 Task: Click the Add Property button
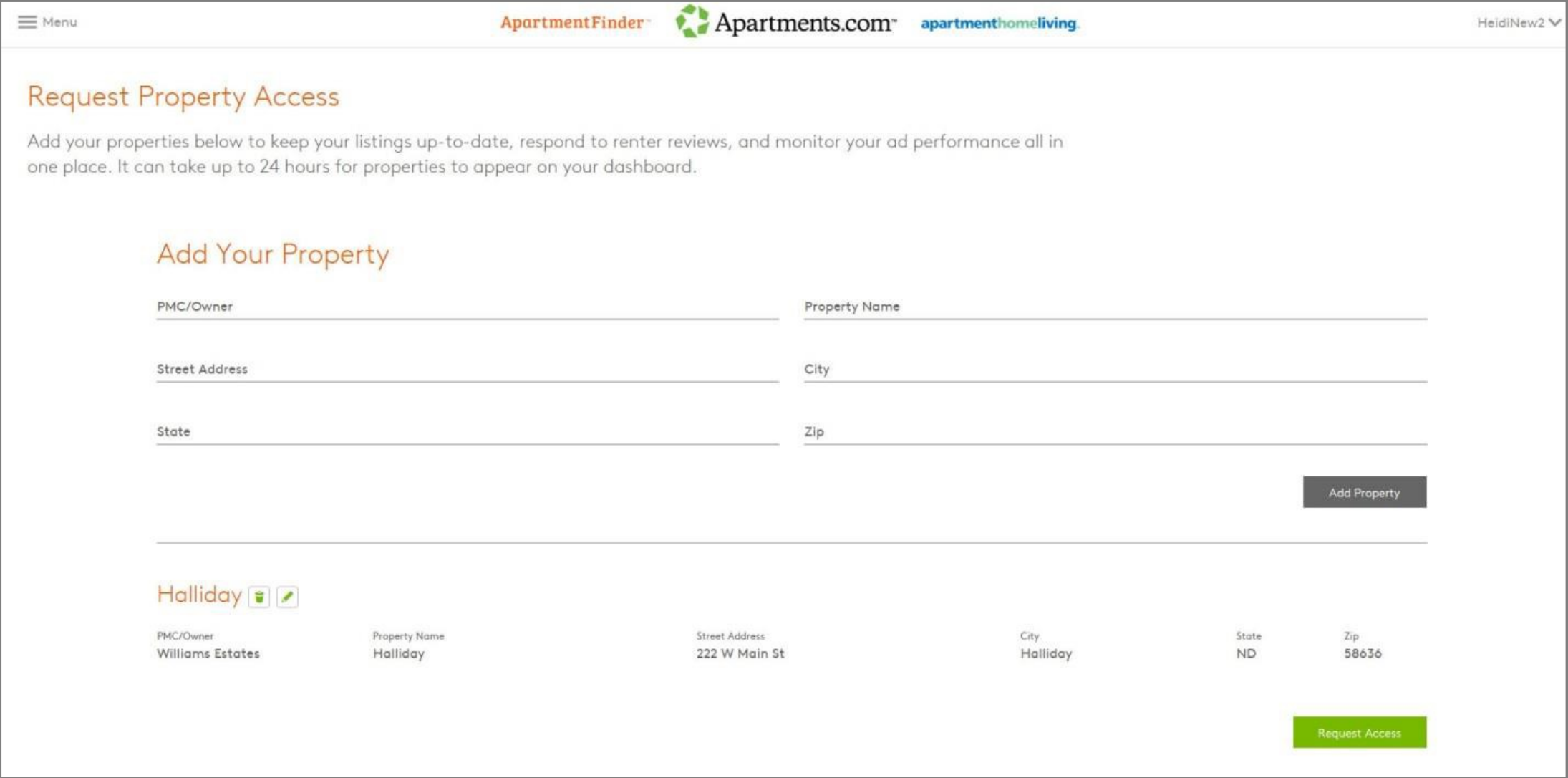click(1364, 492)
